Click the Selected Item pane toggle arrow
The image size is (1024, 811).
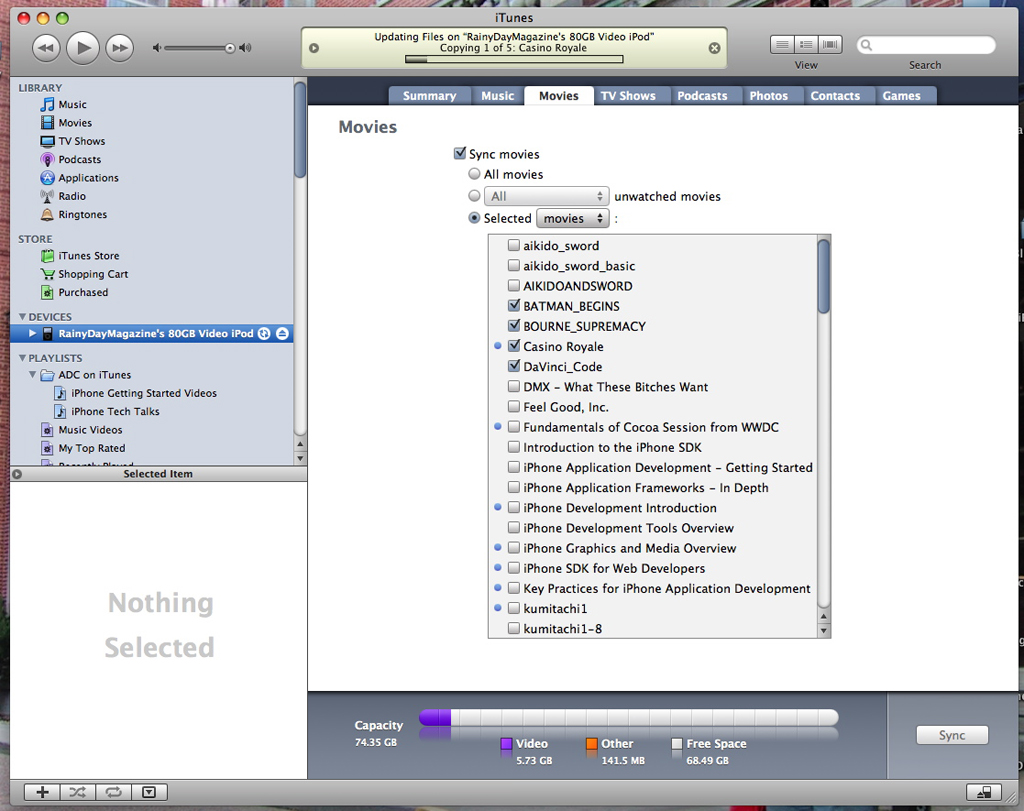click(x=17, y=474)
